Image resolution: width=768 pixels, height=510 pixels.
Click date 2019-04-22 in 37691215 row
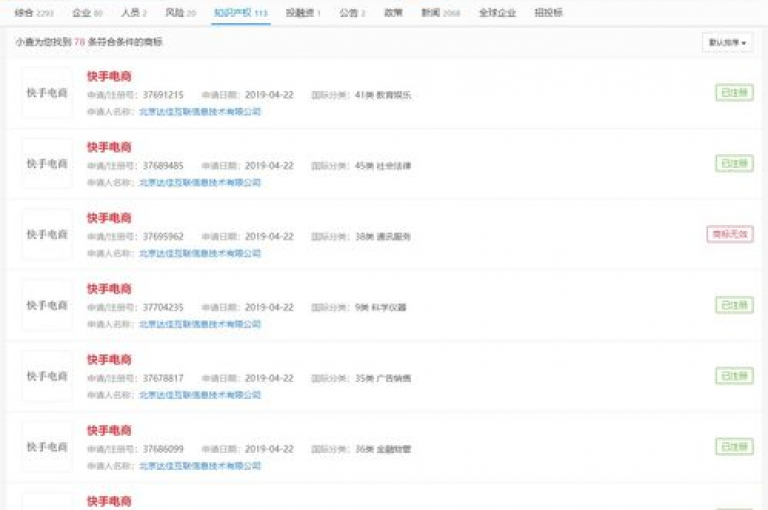point(269,95)
